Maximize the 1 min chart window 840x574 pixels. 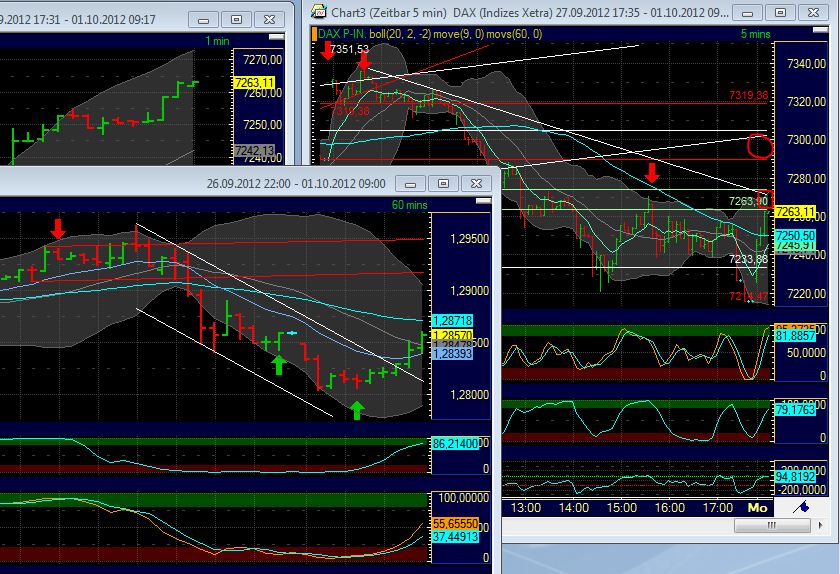(x=236, y=20)
